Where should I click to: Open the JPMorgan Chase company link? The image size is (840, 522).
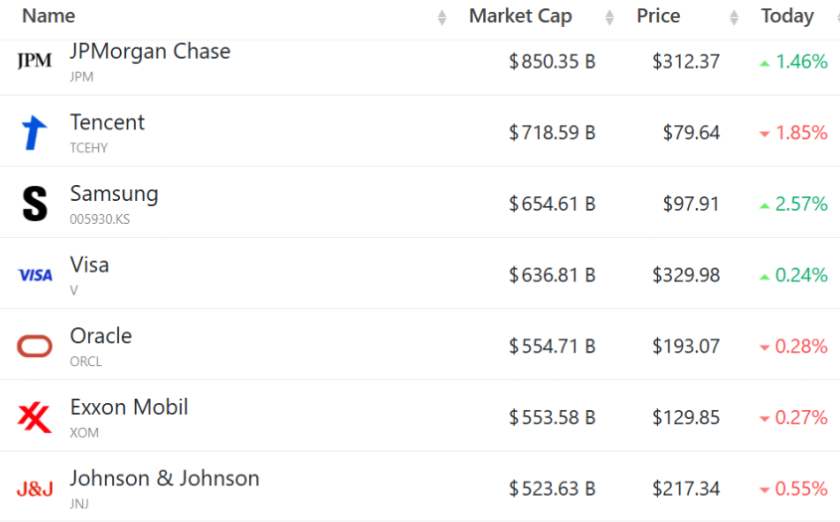[x=150, y=51]
